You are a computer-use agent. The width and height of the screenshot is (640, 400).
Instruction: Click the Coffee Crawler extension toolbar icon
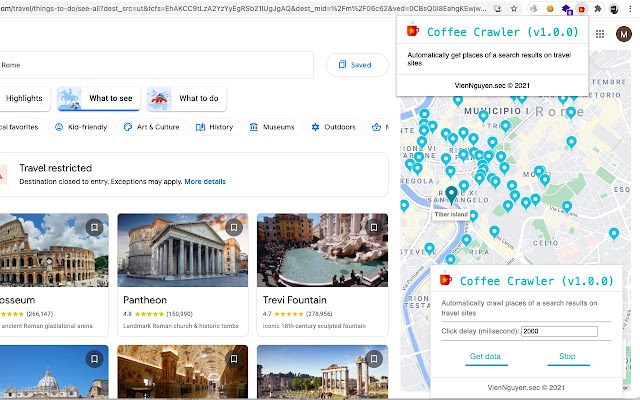click(582, 9)
